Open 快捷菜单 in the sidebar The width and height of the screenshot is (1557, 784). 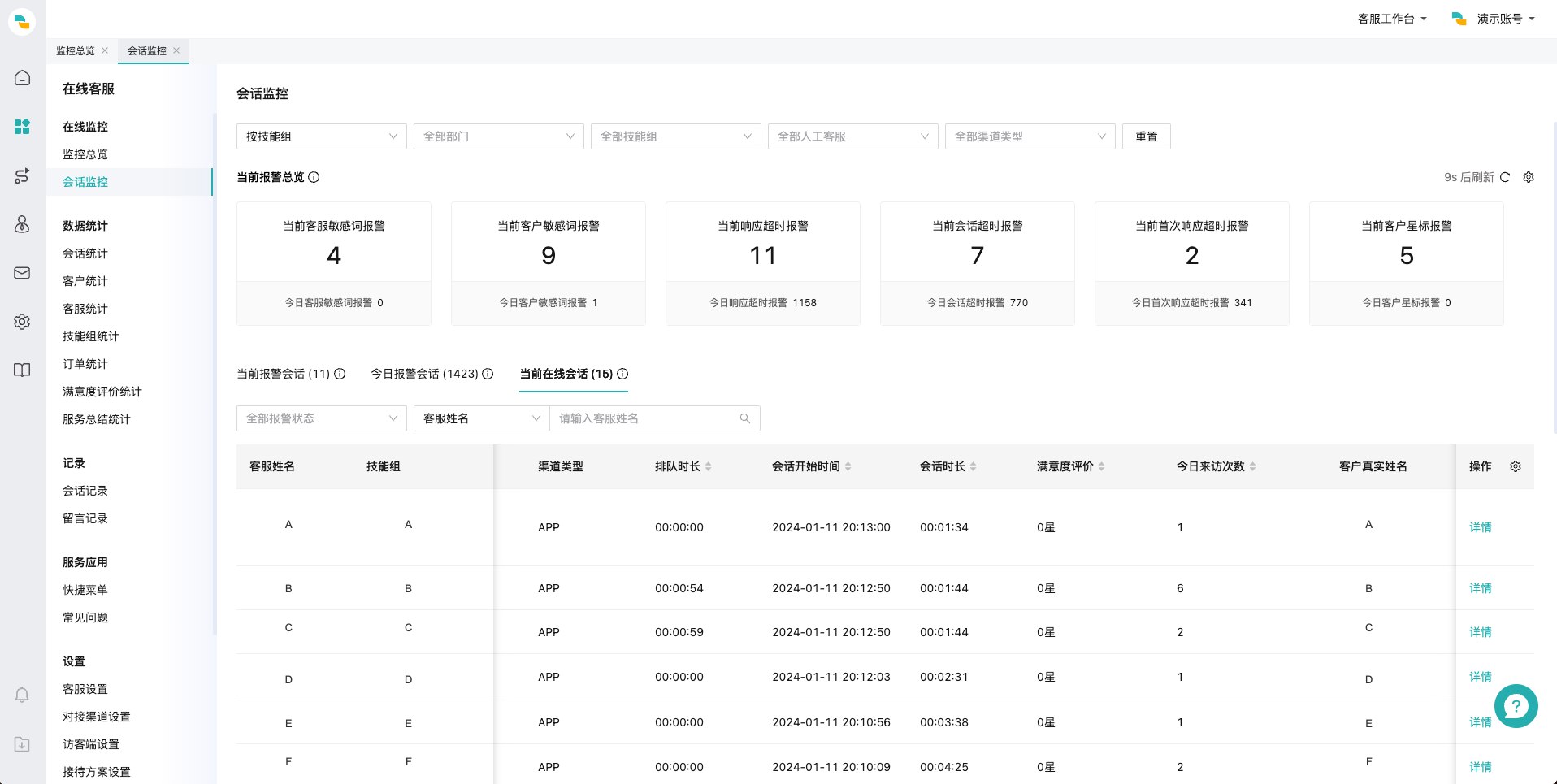tap(85, 590)
